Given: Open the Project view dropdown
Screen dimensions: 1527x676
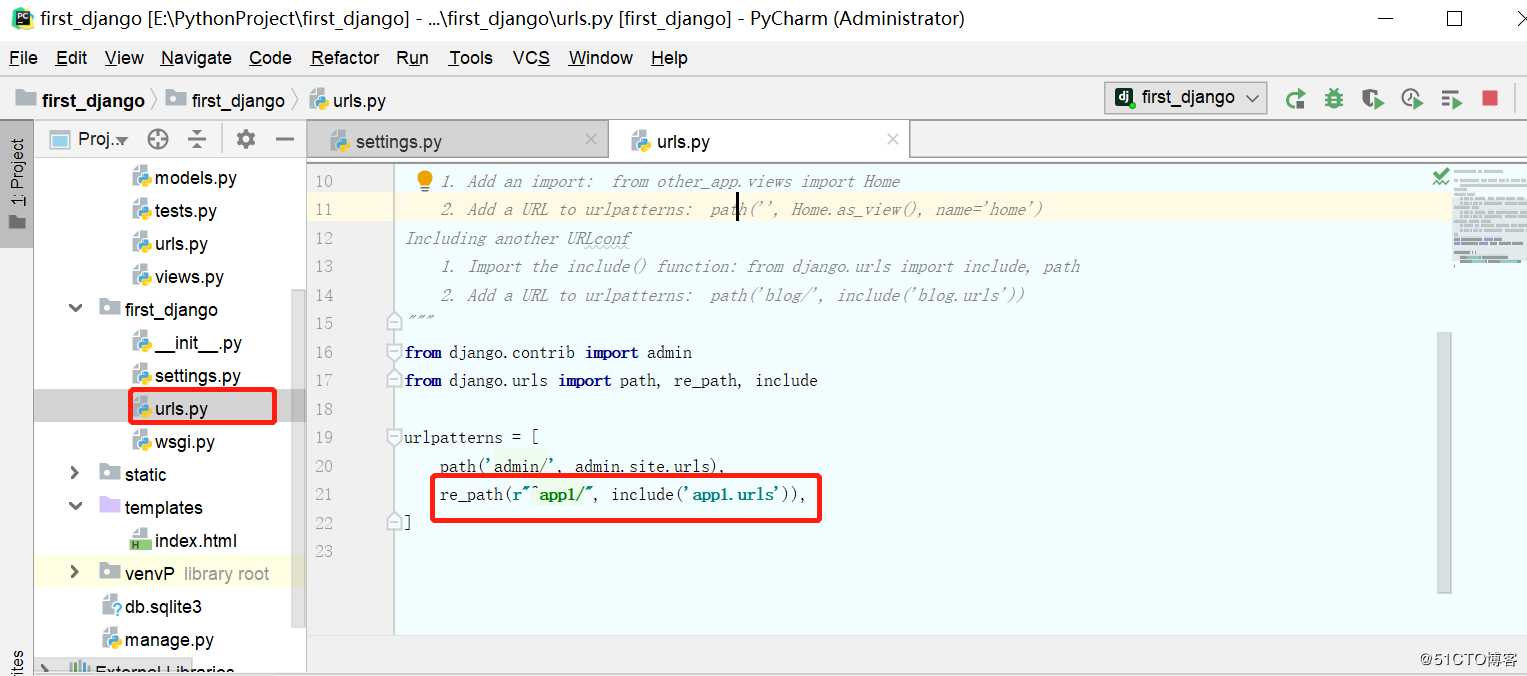Looking at the screenshot, I should tap(90, 139).
